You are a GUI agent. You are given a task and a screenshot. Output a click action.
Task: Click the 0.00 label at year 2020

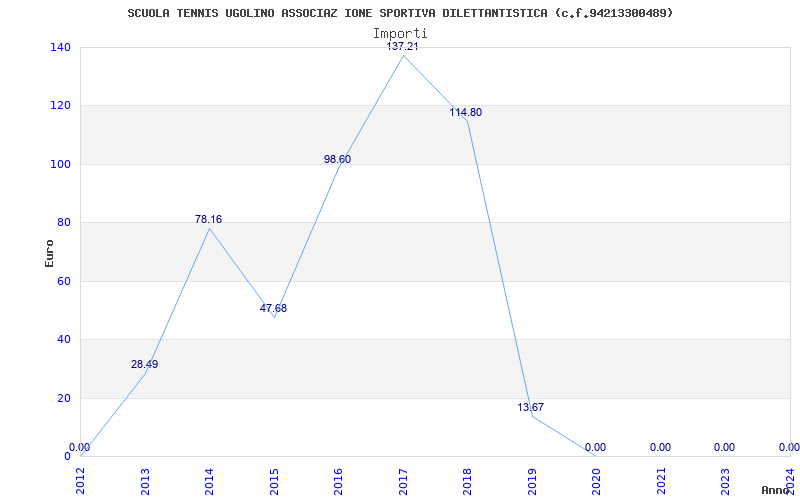pos(595,447)
